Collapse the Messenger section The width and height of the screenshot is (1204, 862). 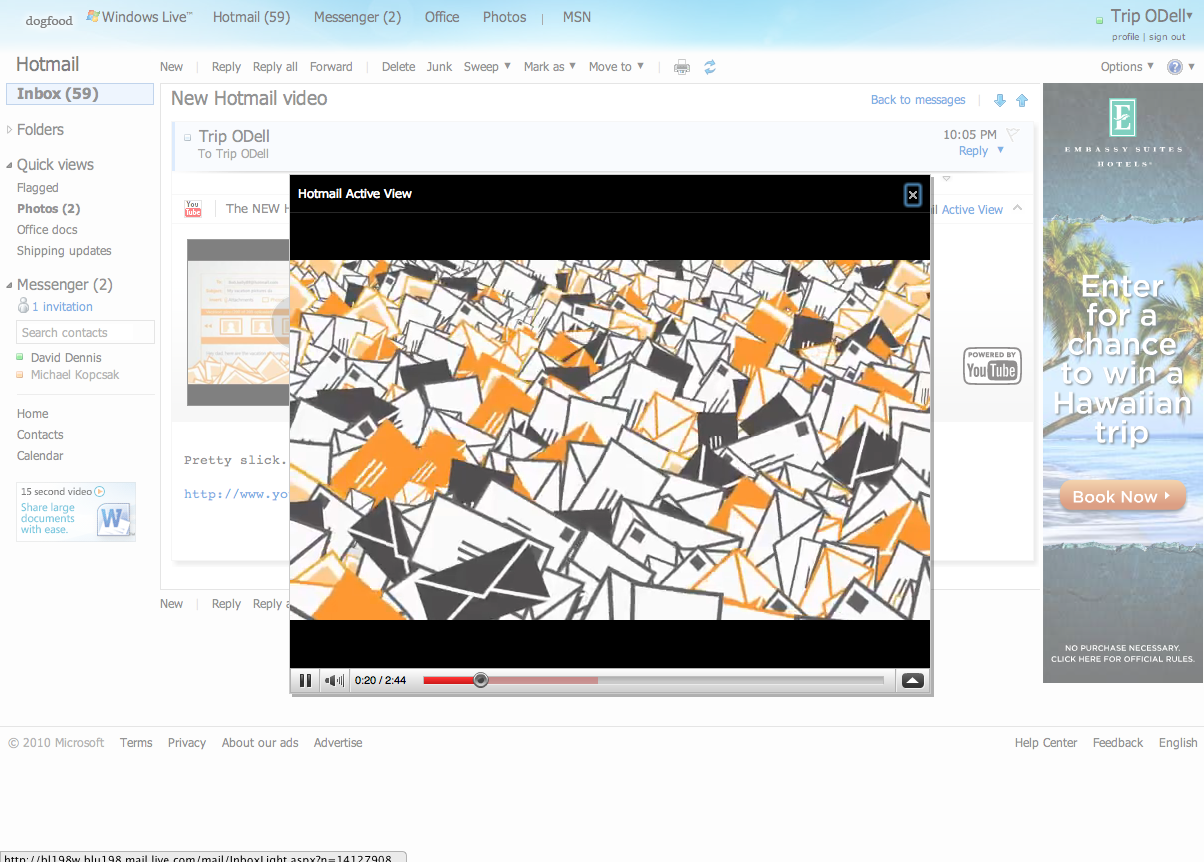[10, 286]
